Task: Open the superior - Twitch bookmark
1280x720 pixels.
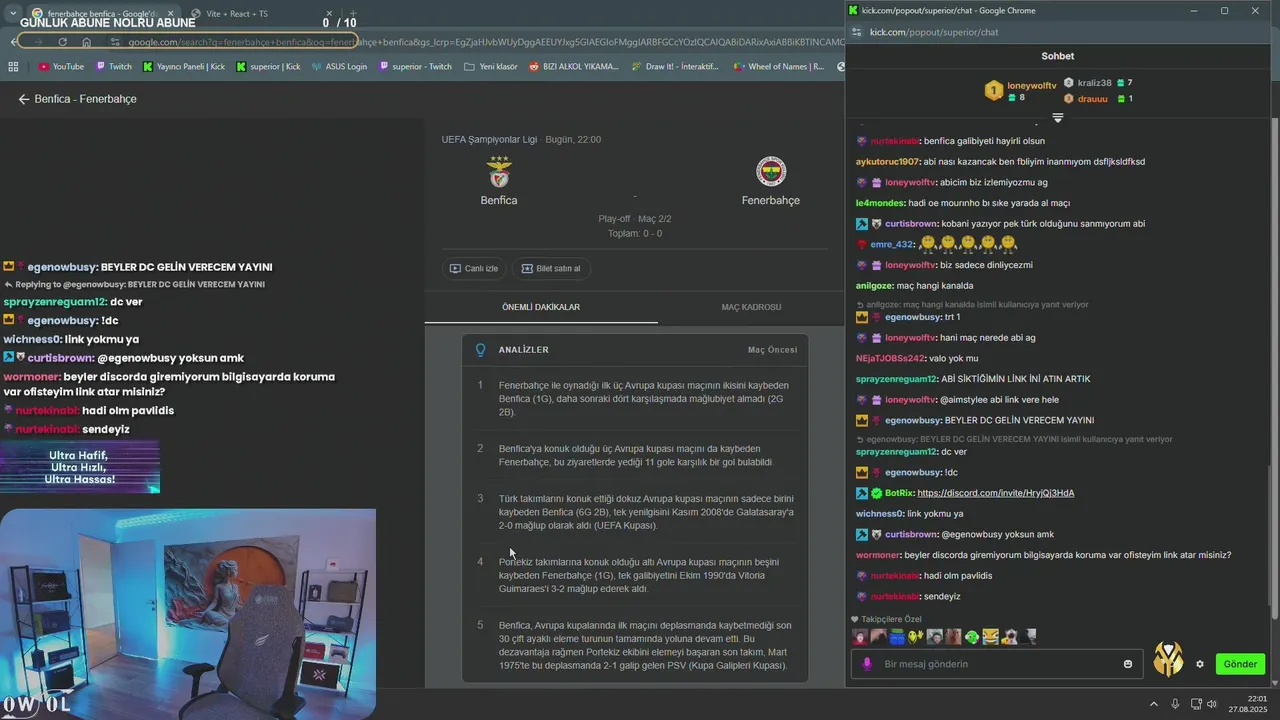Action: (x=414, y=66)
